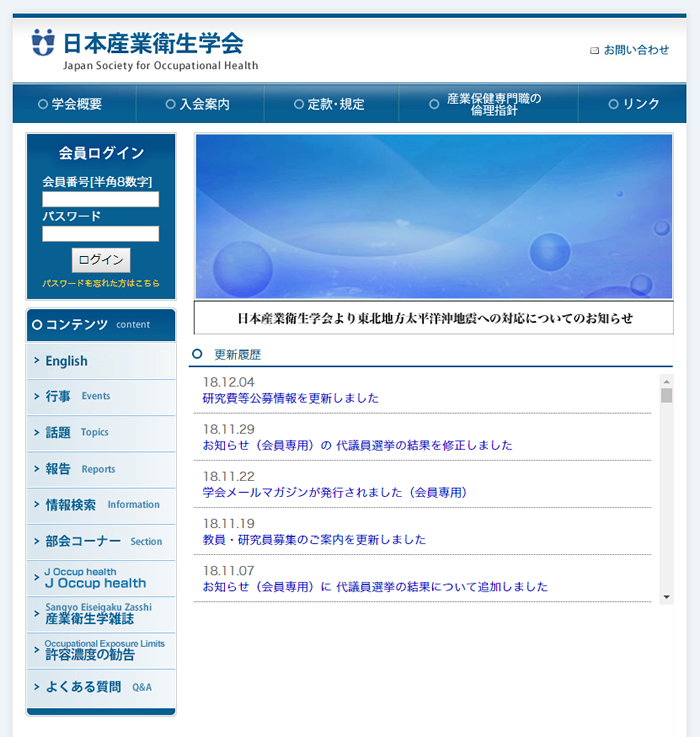Click the 更新履歴 heading text

tap(237, 355)
